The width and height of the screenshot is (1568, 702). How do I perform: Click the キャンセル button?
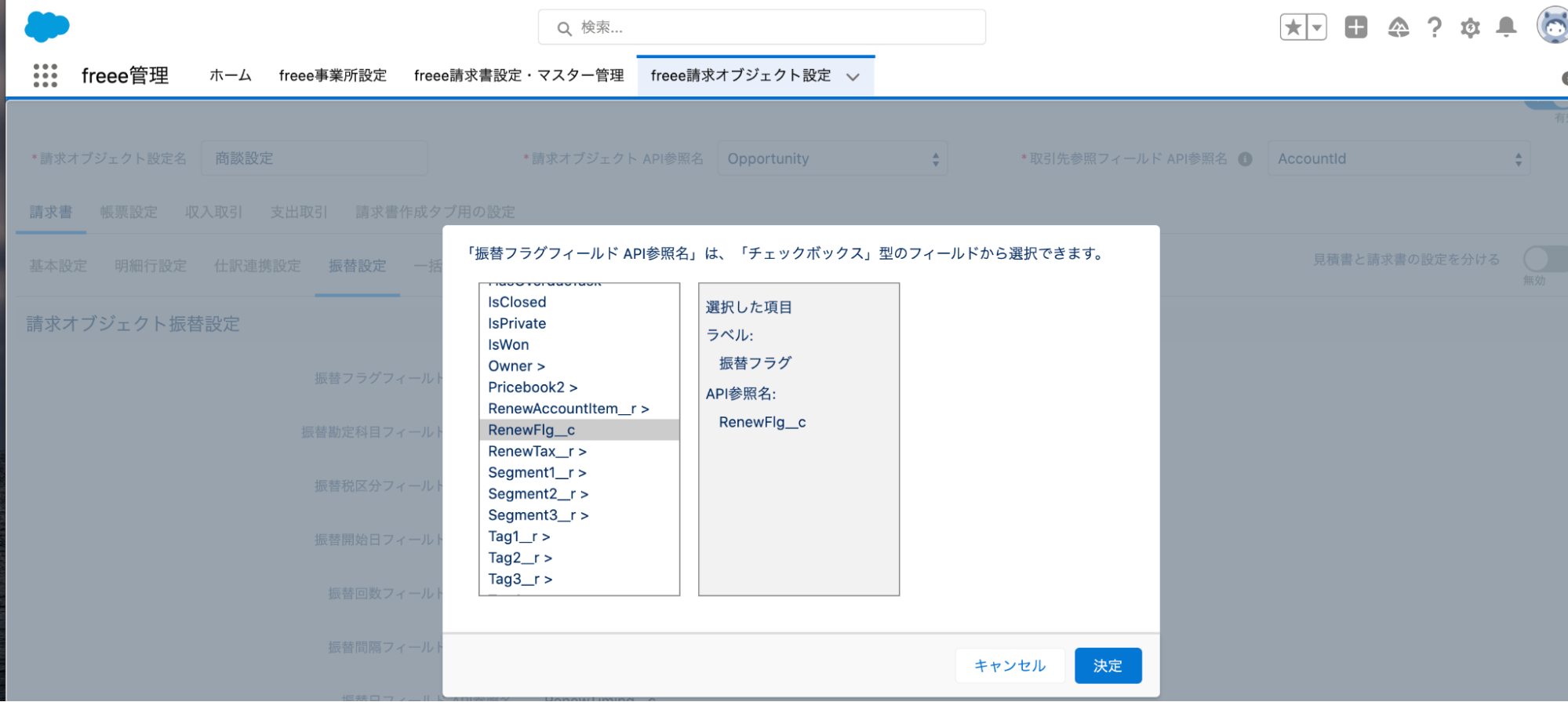1010,665
